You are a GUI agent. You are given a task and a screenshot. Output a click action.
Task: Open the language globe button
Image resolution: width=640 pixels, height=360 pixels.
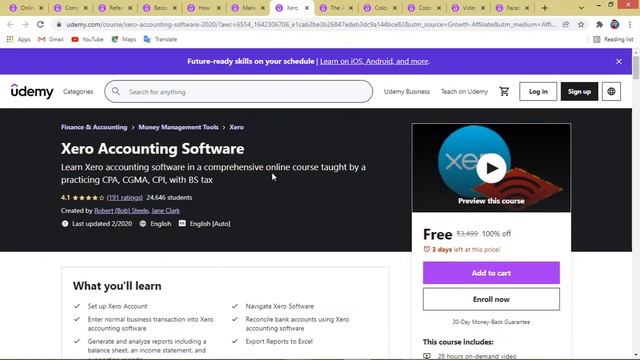click(611, 91)
